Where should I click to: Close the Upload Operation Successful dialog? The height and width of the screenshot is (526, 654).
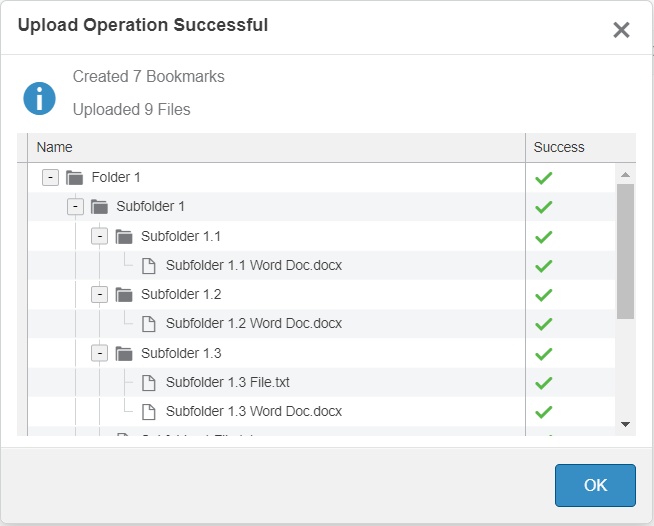(621, 30)
